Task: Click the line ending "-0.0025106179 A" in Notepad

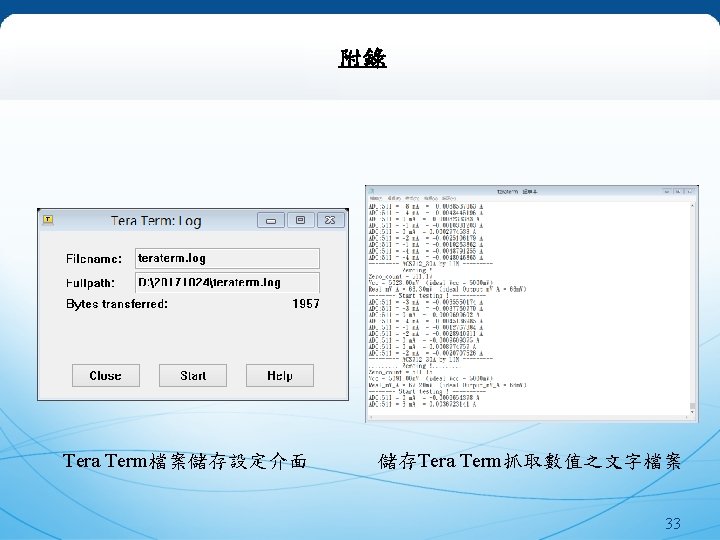Action: (x=426, y=238)
